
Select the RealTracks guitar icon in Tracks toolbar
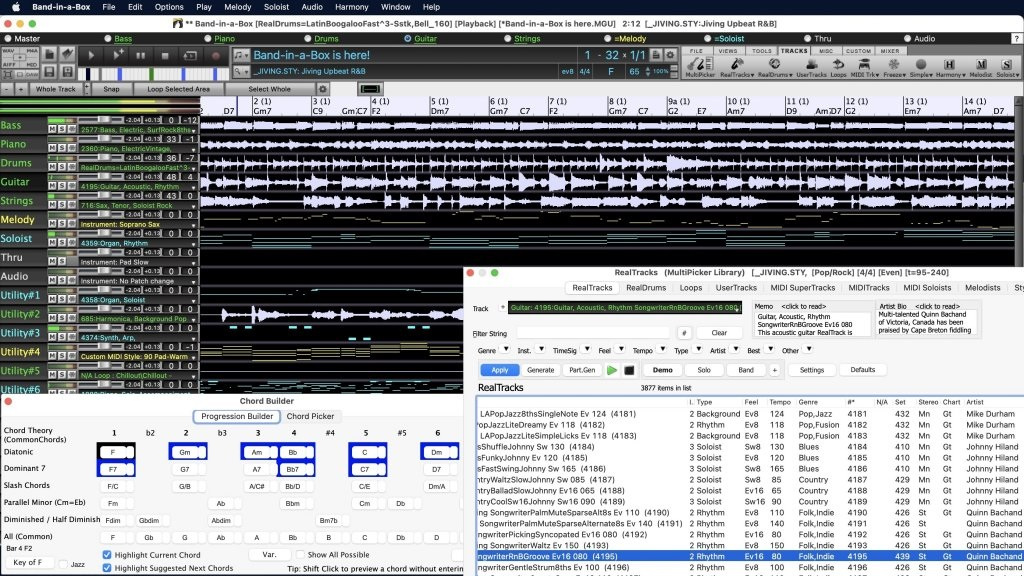pos(737,65)
